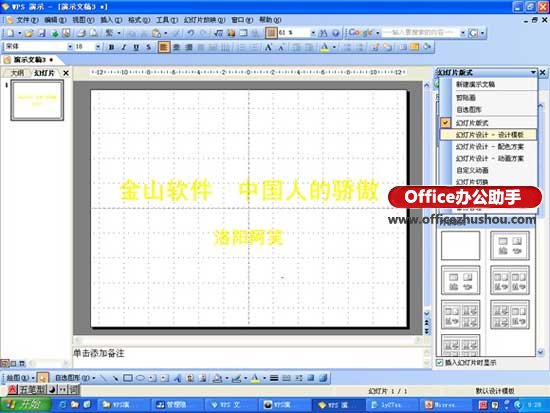Screen dimensions: 550x413
Task: Click Fill Color bucket icon
Action: point(217,378)
